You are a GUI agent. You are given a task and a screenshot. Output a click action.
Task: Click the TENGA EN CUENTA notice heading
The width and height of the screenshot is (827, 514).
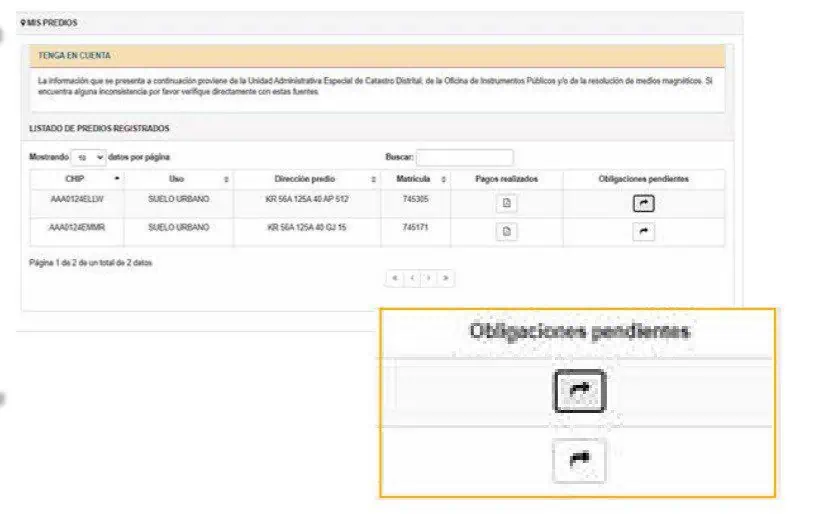(x=74, y=55)
